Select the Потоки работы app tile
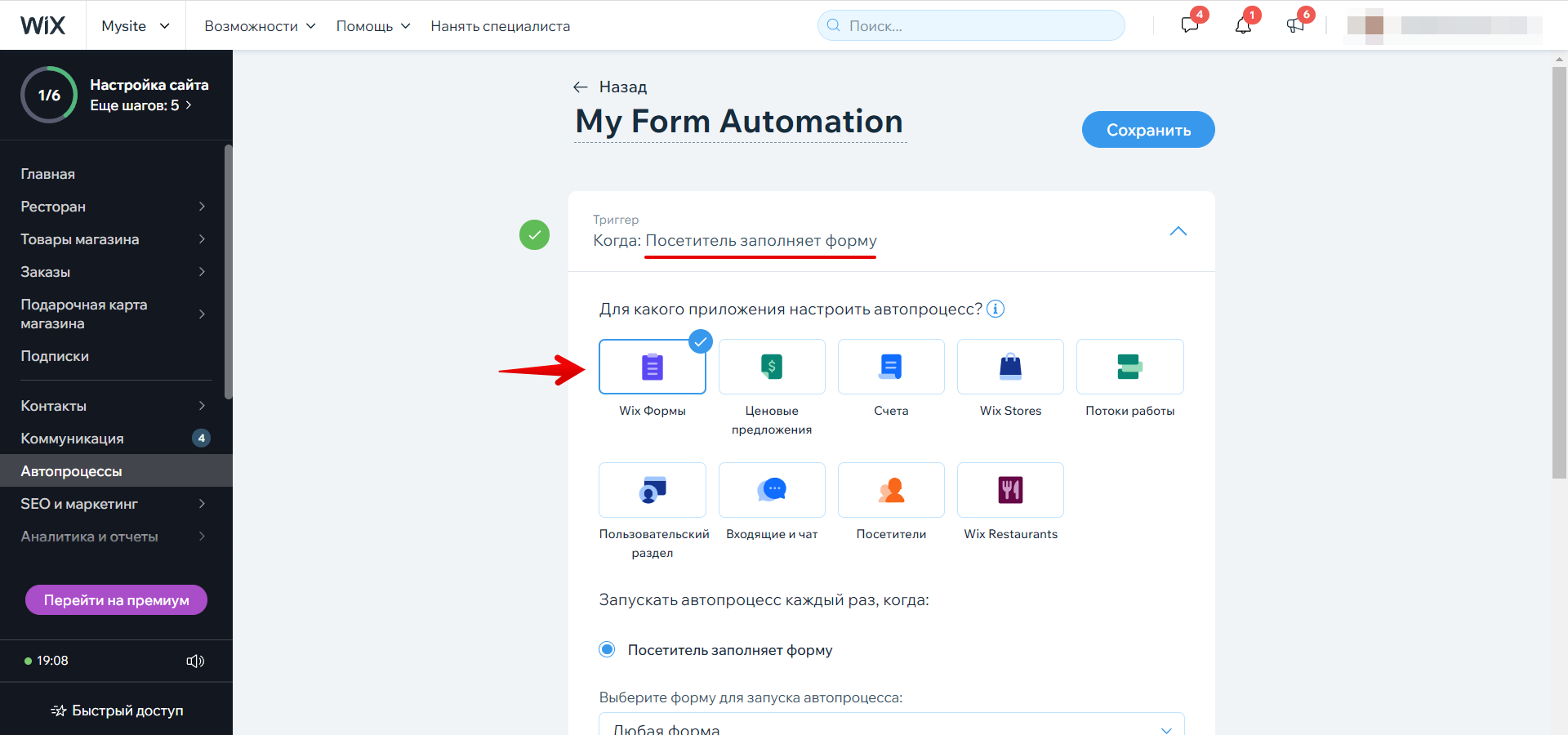This screenshot has width=1568, height=735. tap(1130, 367)
